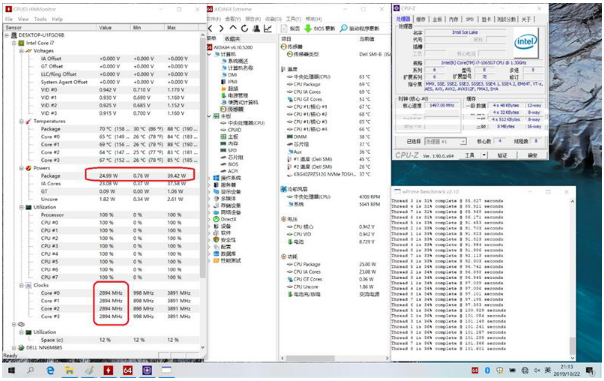The width and height of the screenshot is (604, 381).
Task: Switch to CPU-Z purple taskbar icon
Action: tap(147, 371)
